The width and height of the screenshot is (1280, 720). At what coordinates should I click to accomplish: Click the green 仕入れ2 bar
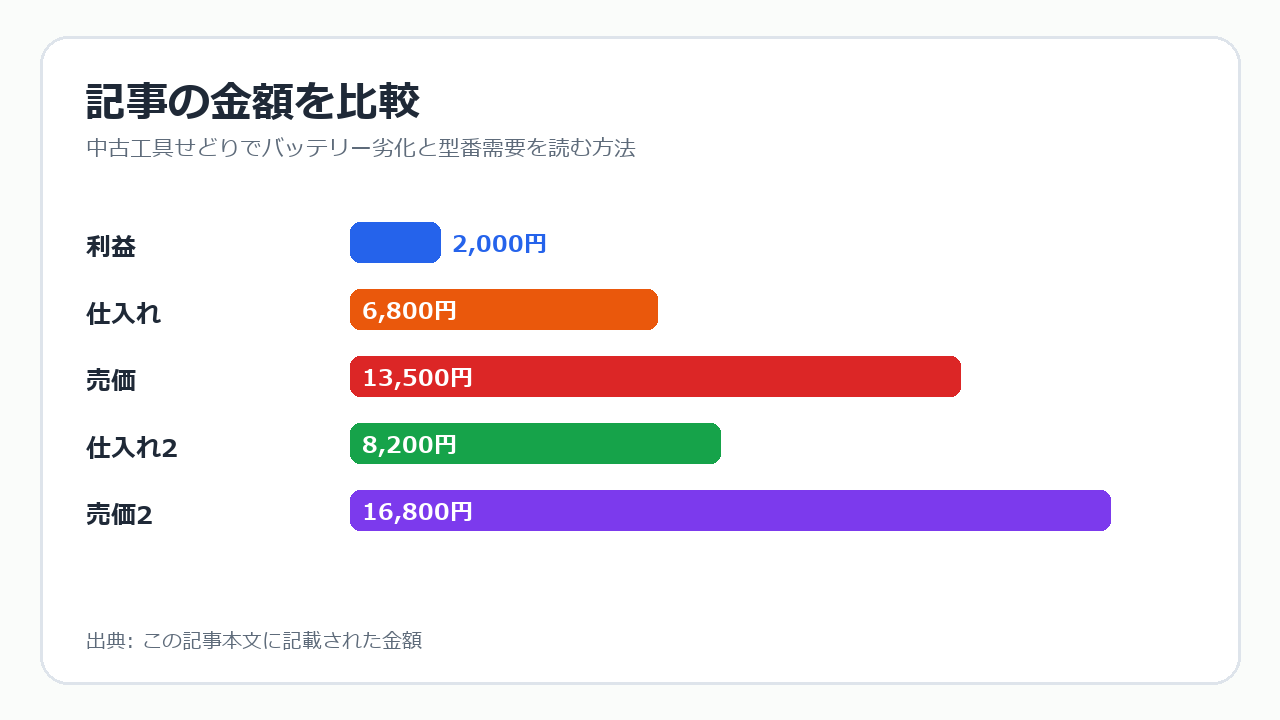tap(535, 444)
